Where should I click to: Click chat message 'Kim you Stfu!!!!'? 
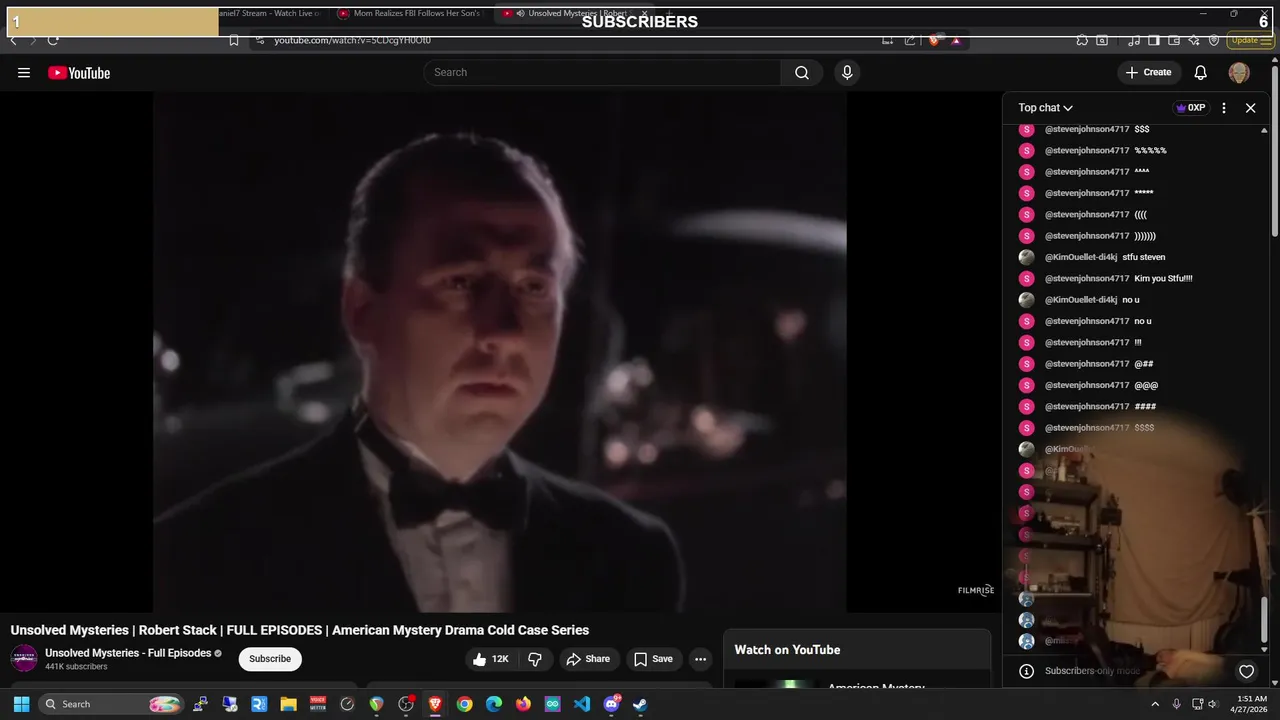[x=1163, y=279]
